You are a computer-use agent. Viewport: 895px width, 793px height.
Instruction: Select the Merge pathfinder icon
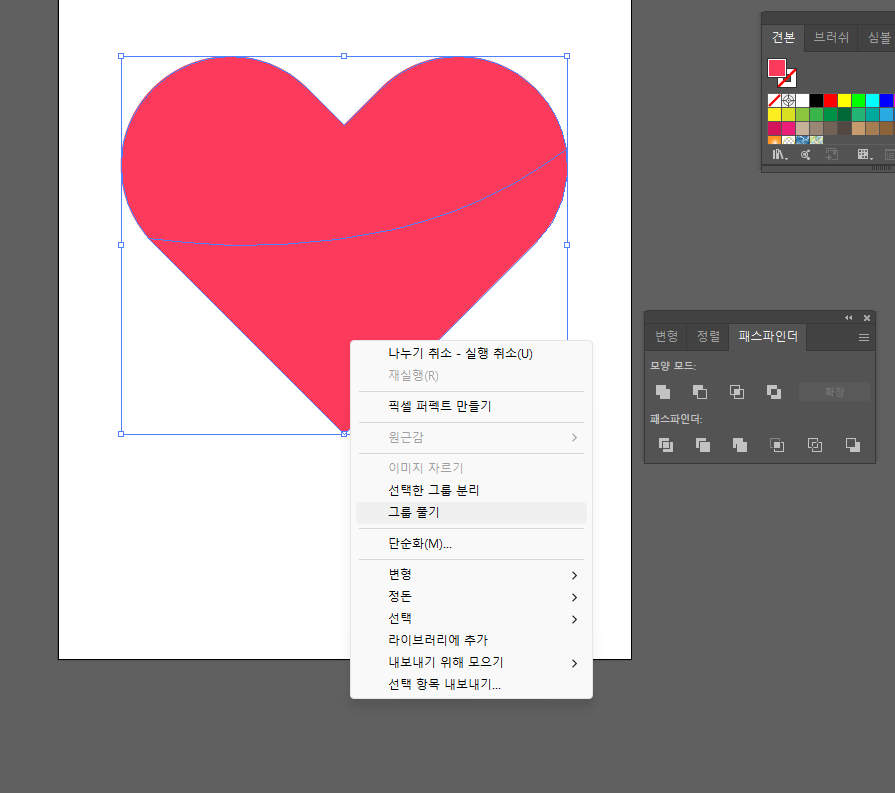point(738,445)
